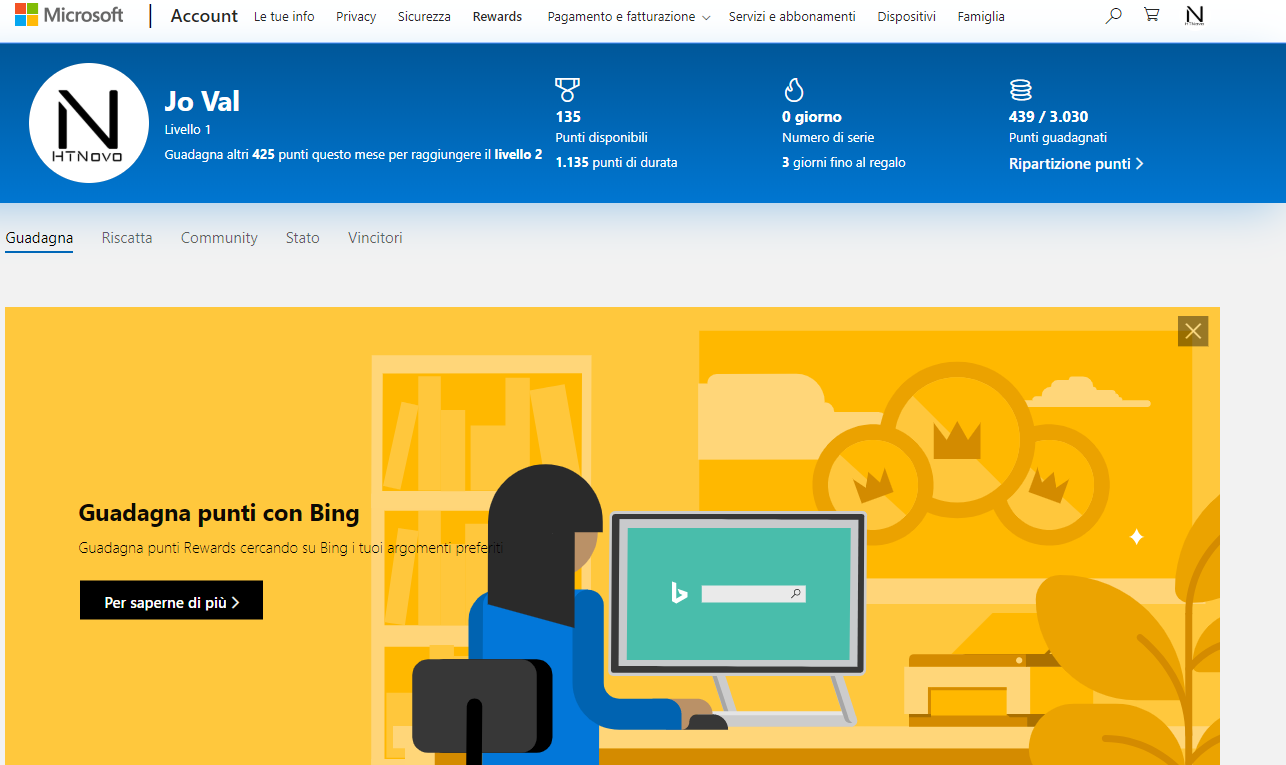The width and height of the screenshot is (1286, 765).
Task: Open Rewards menu item
Action: click(497, 17)
